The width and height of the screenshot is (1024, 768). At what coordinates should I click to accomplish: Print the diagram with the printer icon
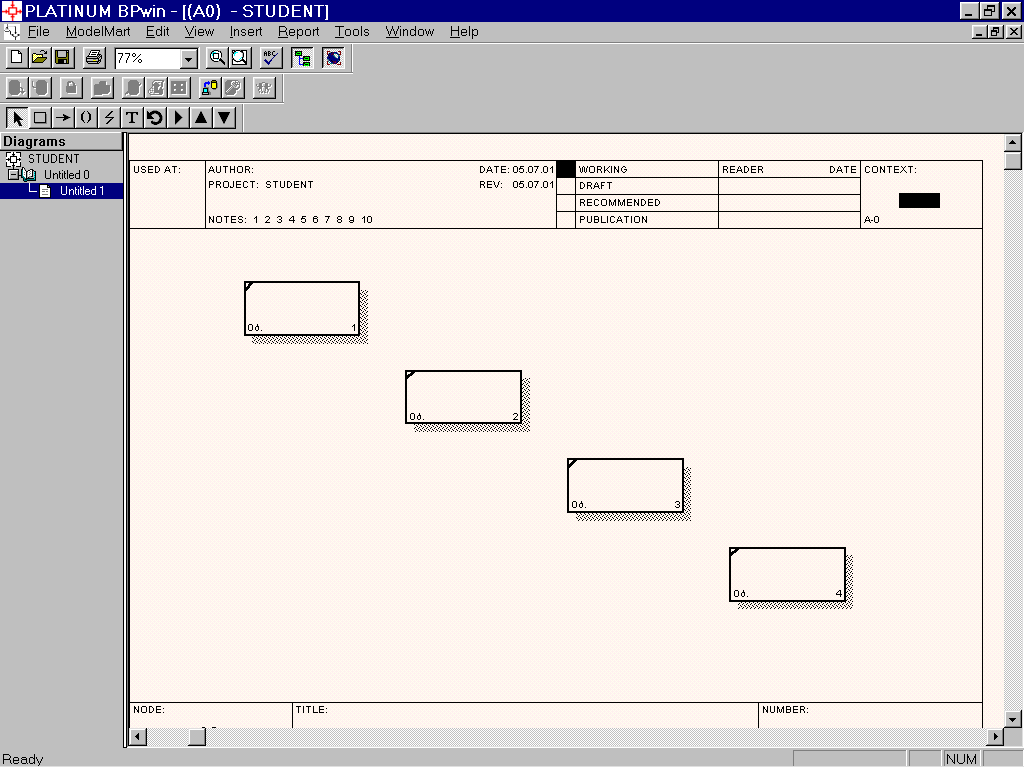click(x=94, y=58)
